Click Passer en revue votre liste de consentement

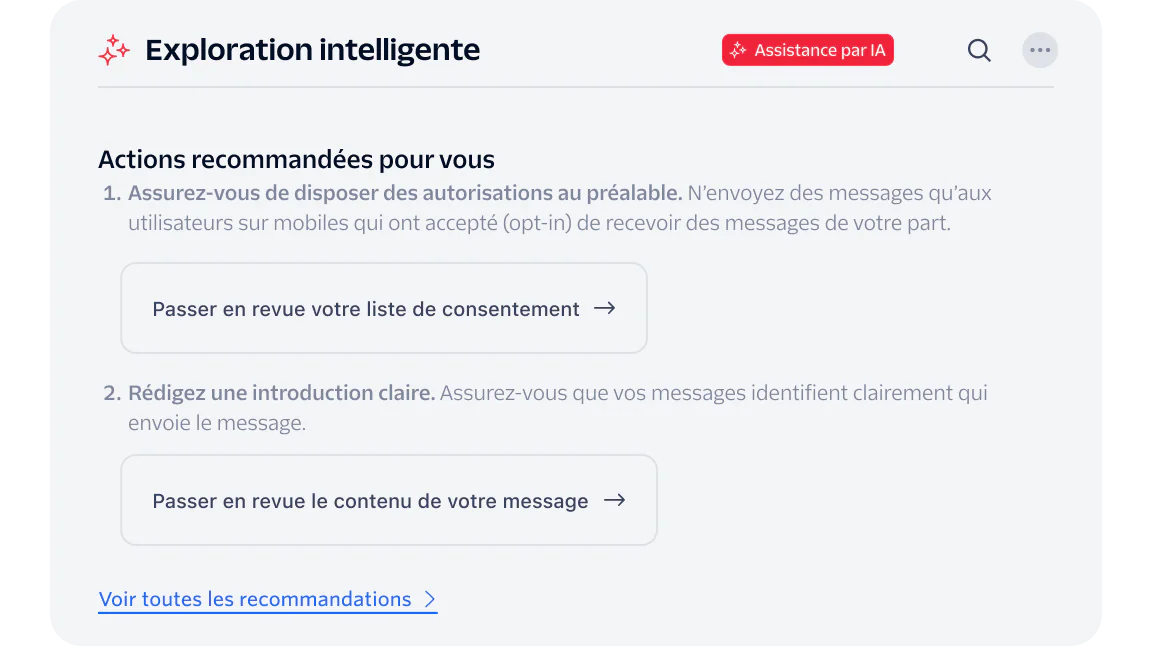tap(383, 308)
